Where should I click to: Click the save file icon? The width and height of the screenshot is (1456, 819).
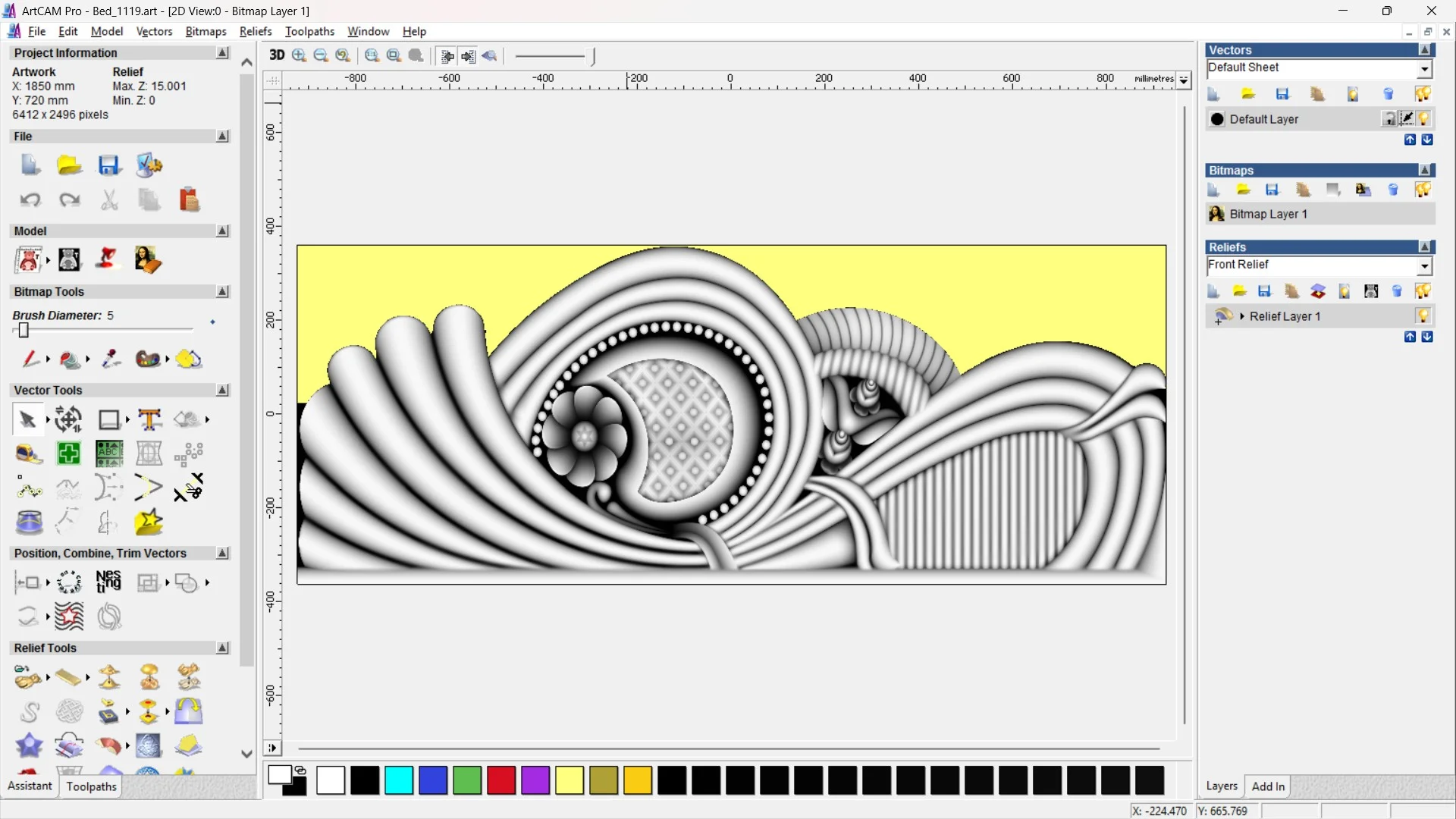(108, 165)
